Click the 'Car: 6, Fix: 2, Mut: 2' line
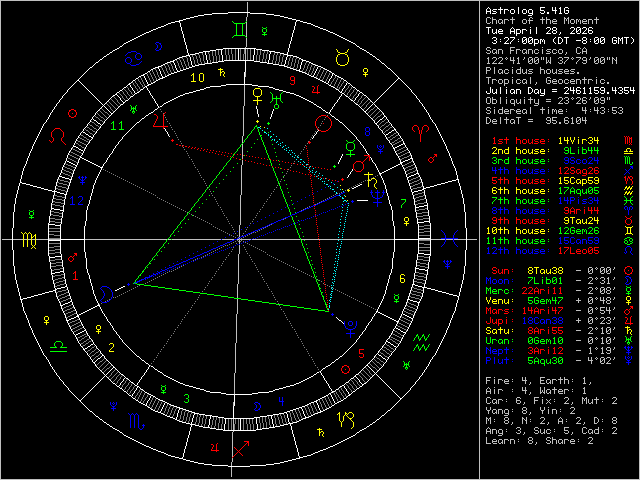 click(x=551, y=401)
